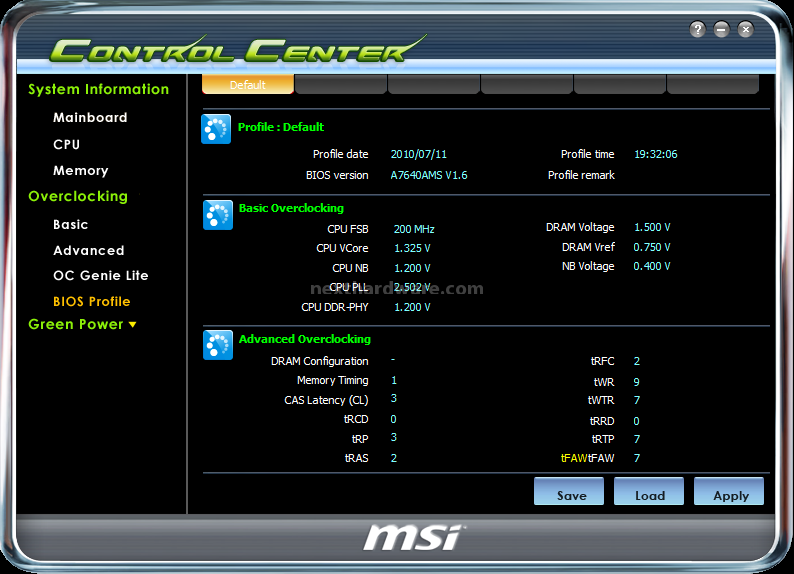Minimize the Control Center window
Viewport: 794px width, 574px height.
click(x=722, y=29)
